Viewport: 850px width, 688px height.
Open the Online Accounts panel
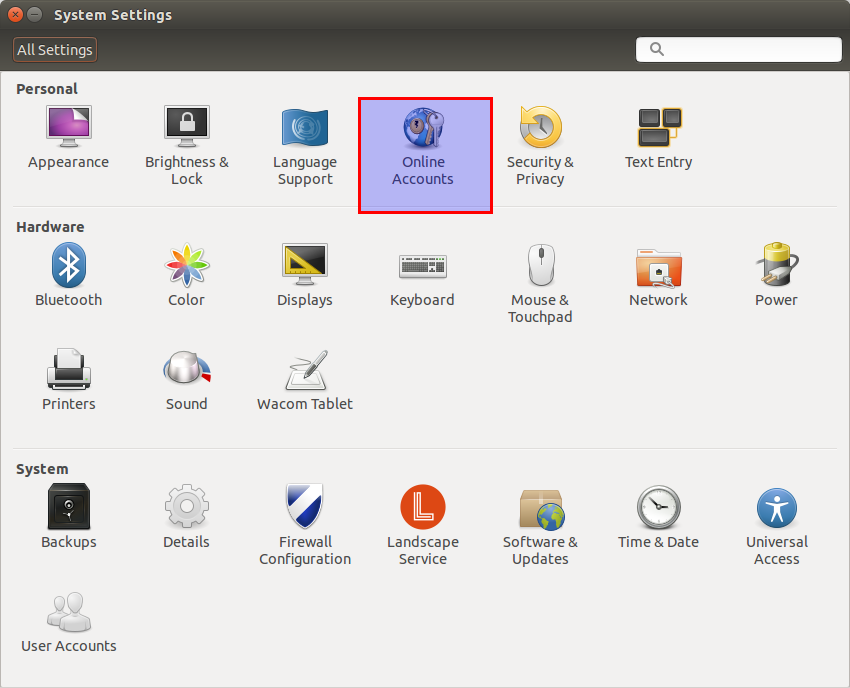(425, 155)
